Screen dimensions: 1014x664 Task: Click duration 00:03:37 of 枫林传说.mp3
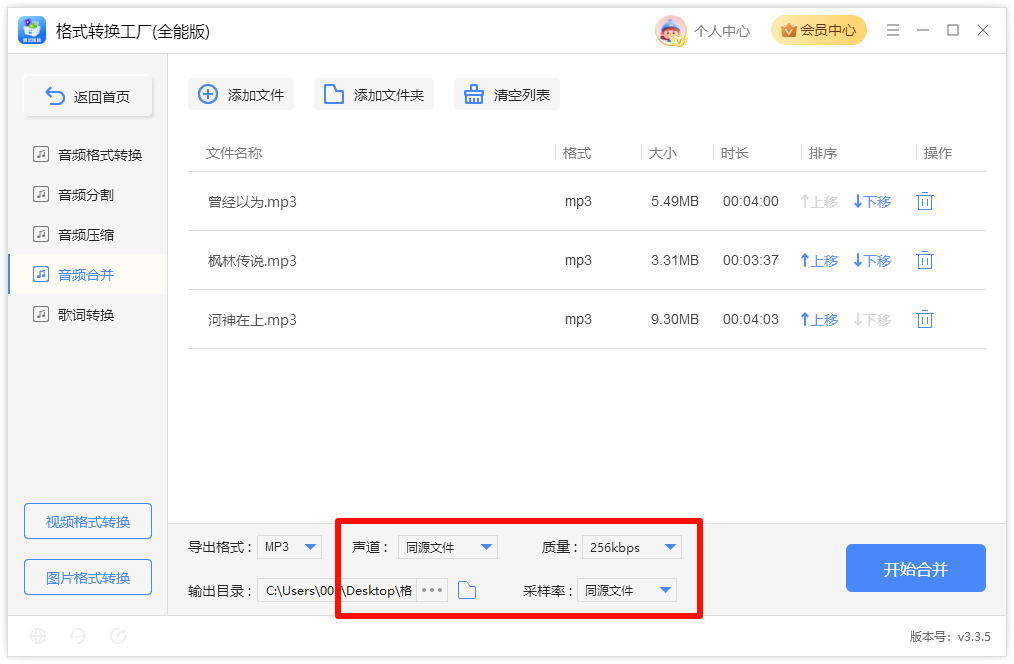pyautogui.click(x=751, y=260)
